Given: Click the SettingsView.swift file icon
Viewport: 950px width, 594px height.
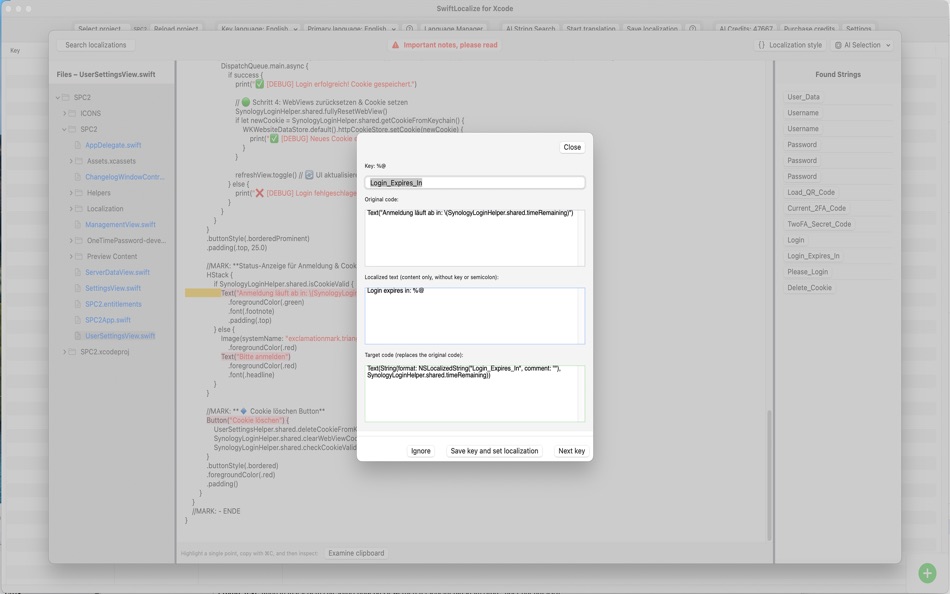Looking at the screenshot, I should point(78,289).
